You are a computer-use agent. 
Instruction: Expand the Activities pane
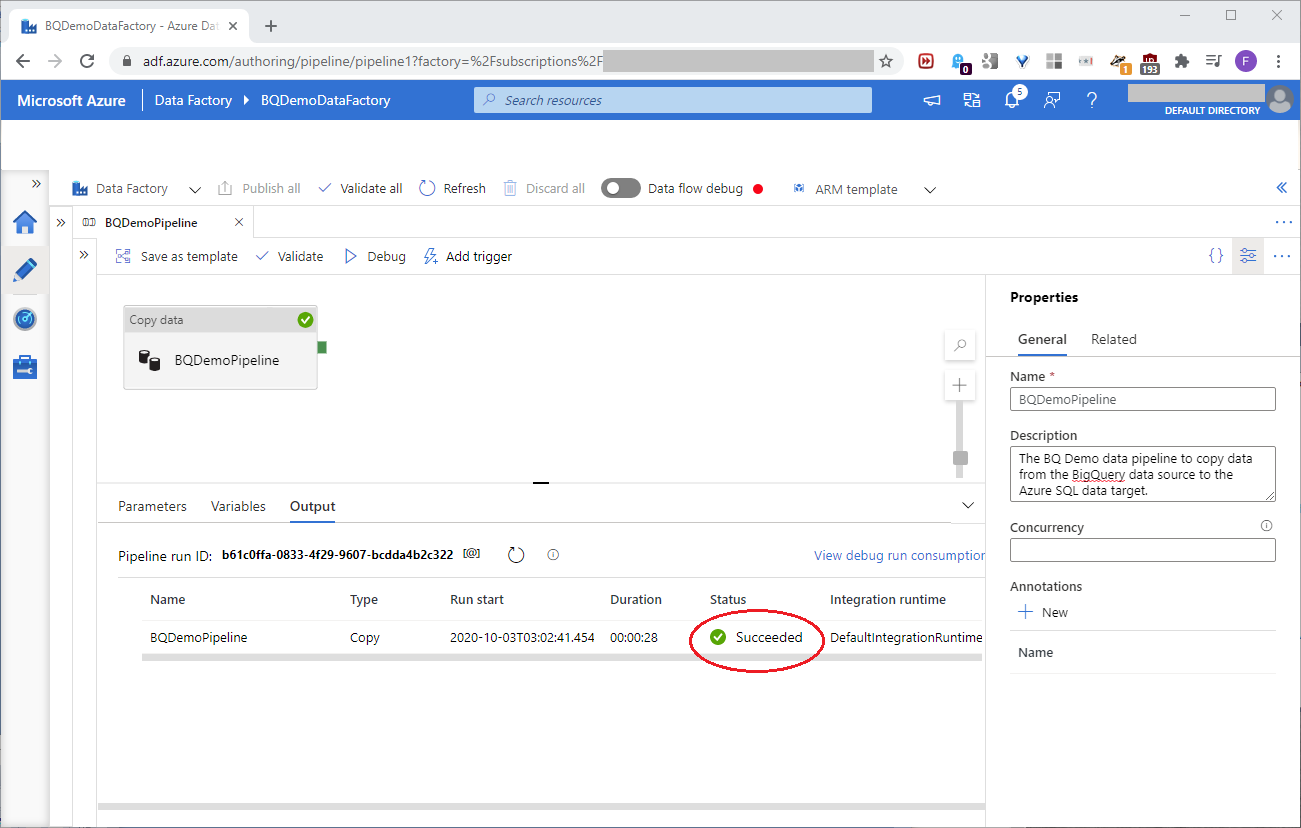84,256
